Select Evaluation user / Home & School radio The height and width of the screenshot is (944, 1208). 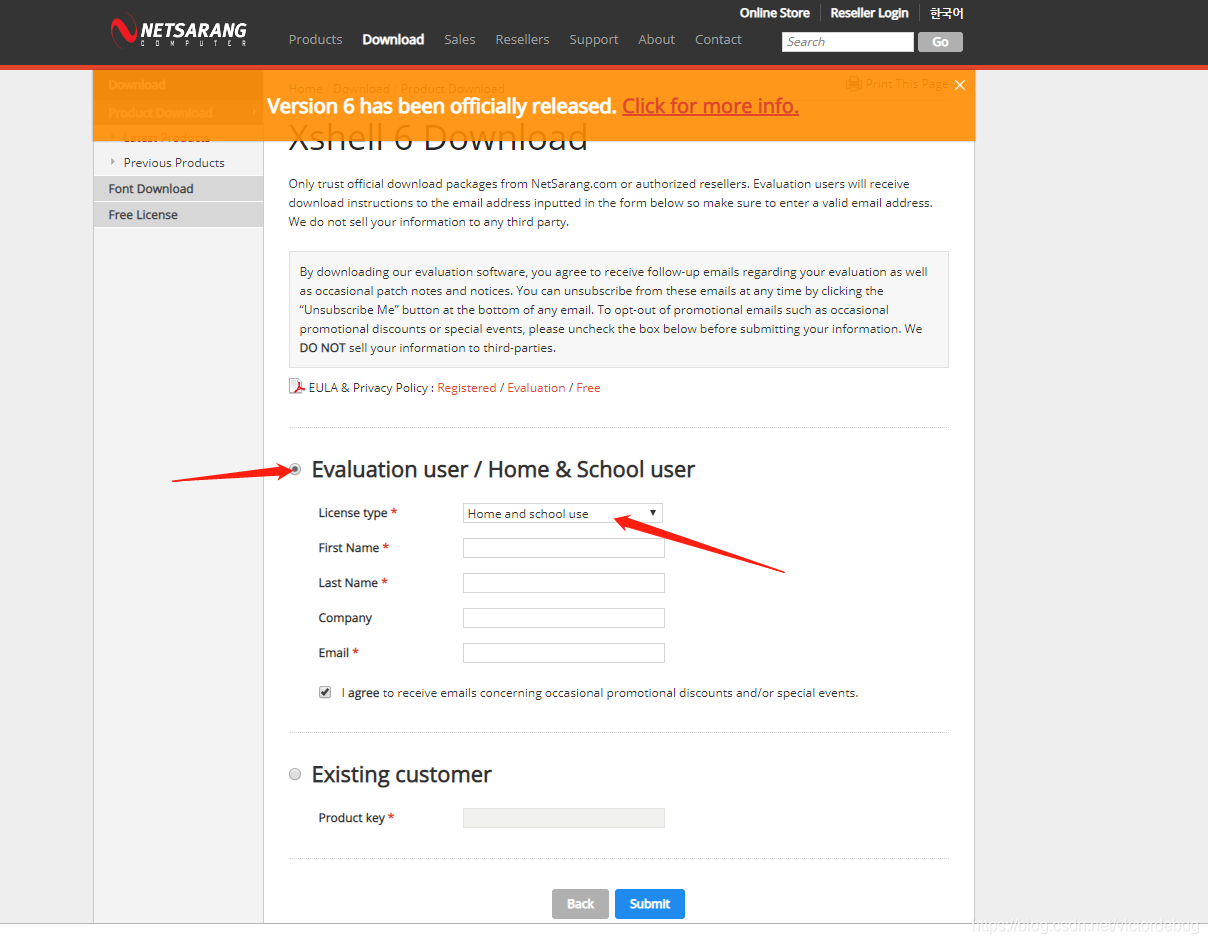point(295,469)
